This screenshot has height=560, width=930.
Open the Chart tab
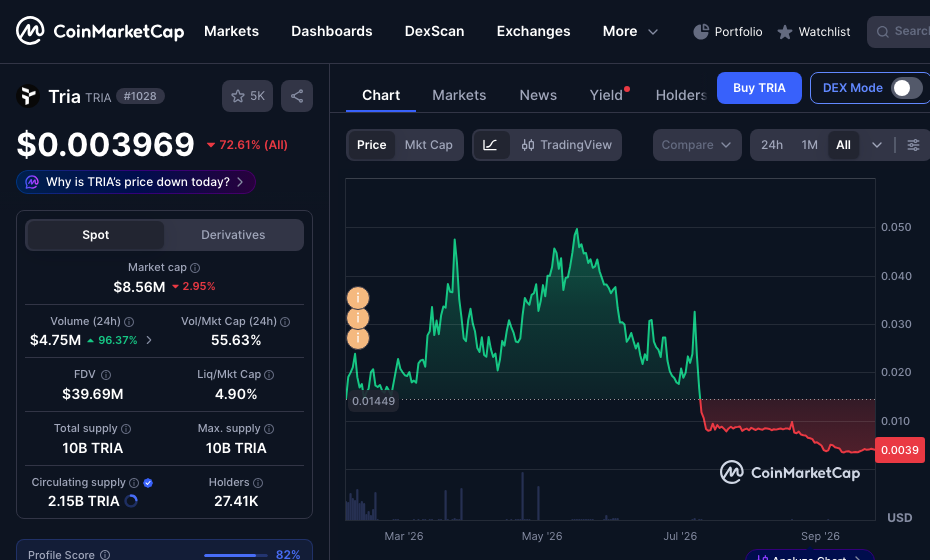(381, 95)
